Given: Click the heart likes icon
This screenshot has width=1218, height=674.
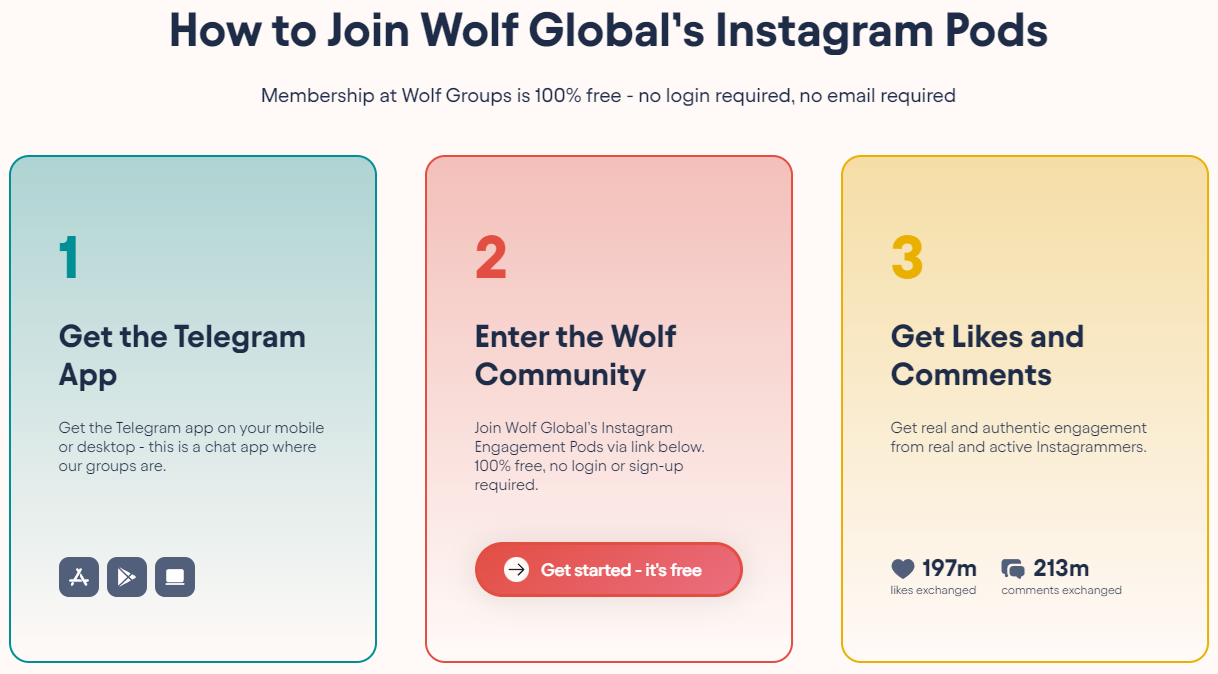Looking at the screenshot, I should pyautogui.click(x=903, y=569).
